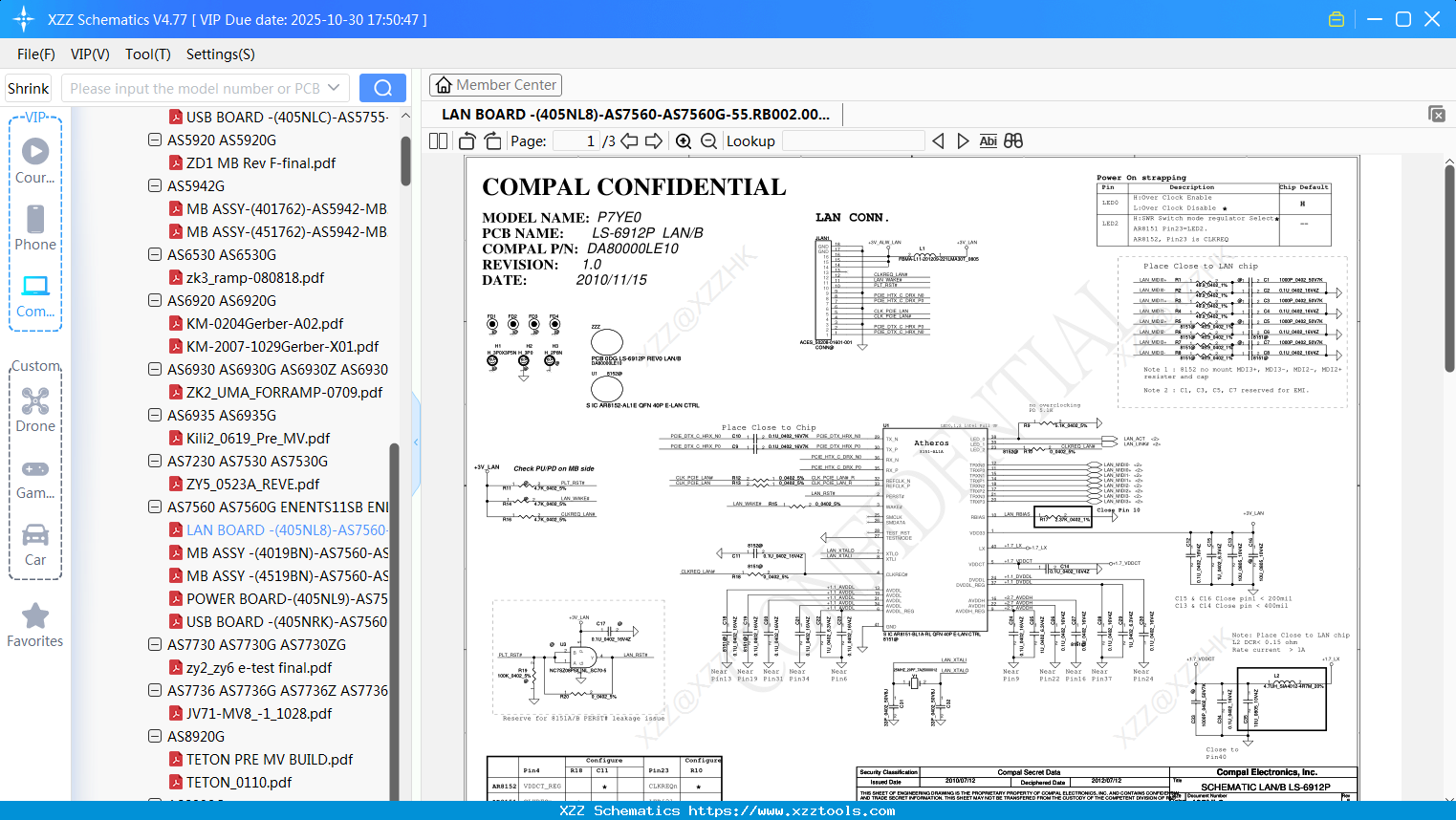Collapse the AS5942G folder
The image size is (1456, 820).
click(155, 185)
